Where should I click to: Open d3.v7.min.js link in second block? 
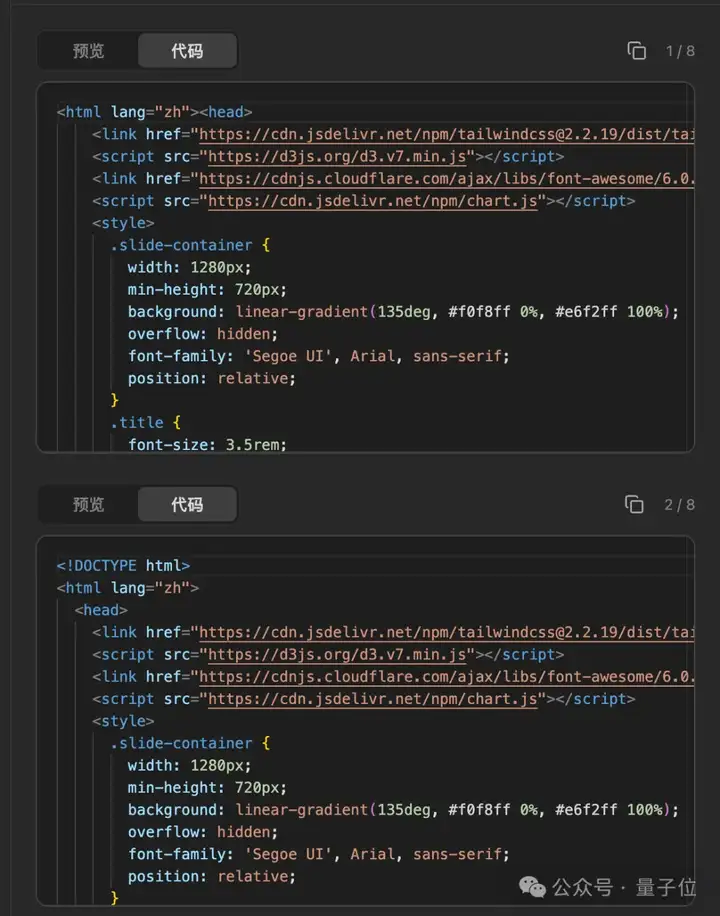pyautogui.click(x=337, y=654)
